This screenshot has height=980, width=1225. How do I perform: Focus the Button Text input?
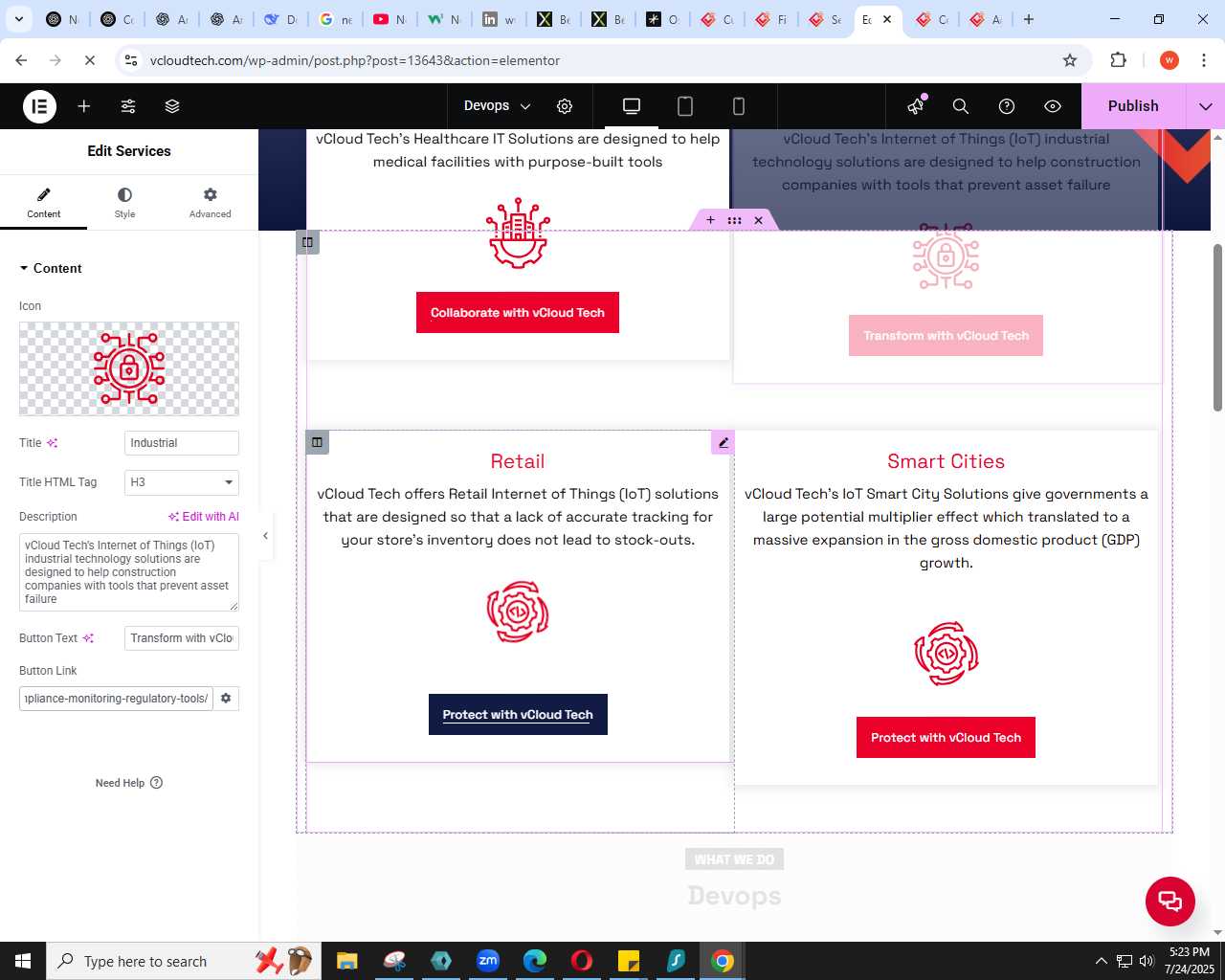[182, 638]
